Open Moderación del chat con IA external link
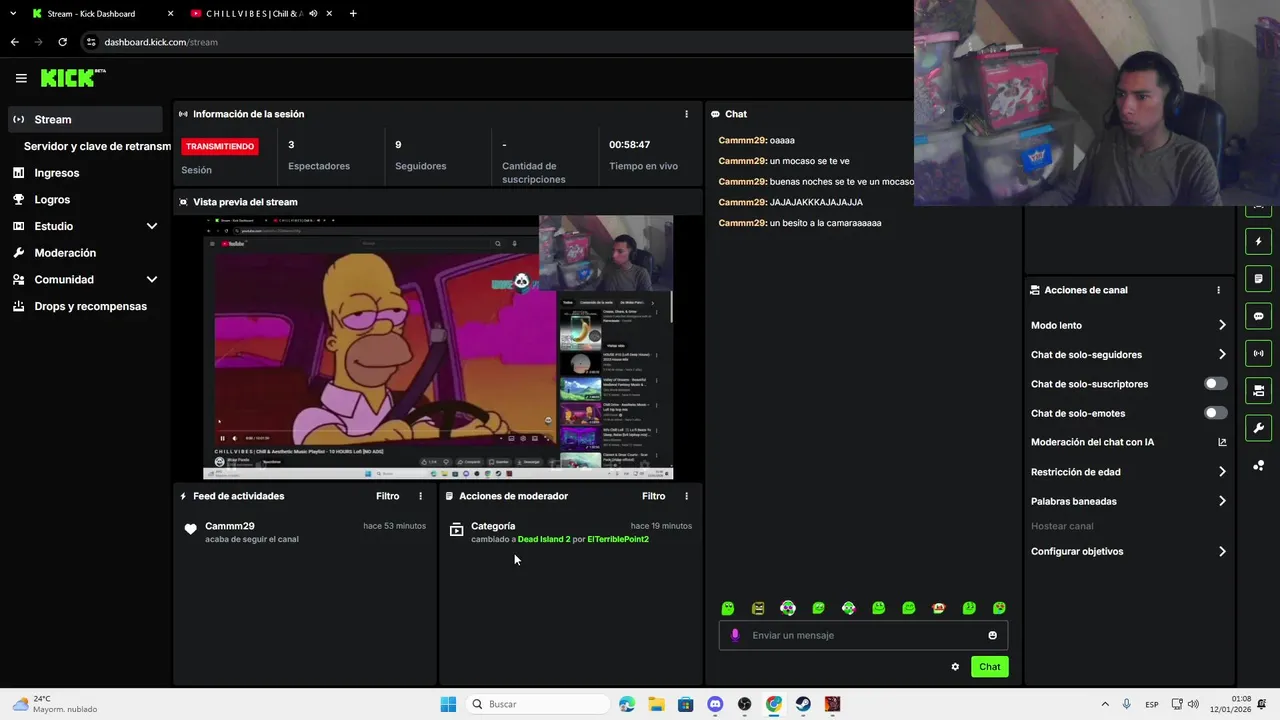 click(1222, 442)
